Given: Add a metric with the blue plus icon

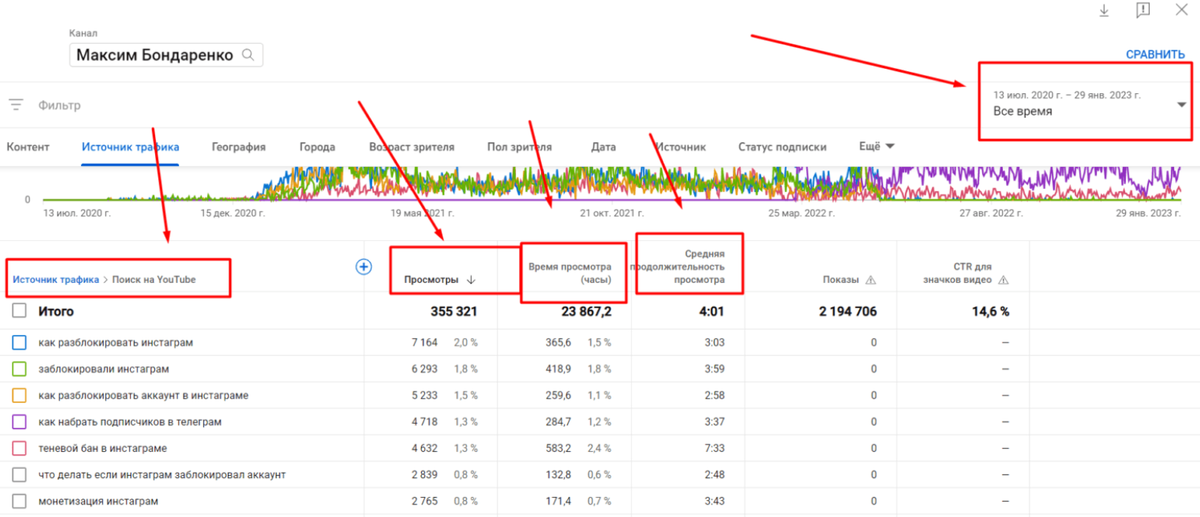Looking at the screenshot, I should (x=364, y=267).
